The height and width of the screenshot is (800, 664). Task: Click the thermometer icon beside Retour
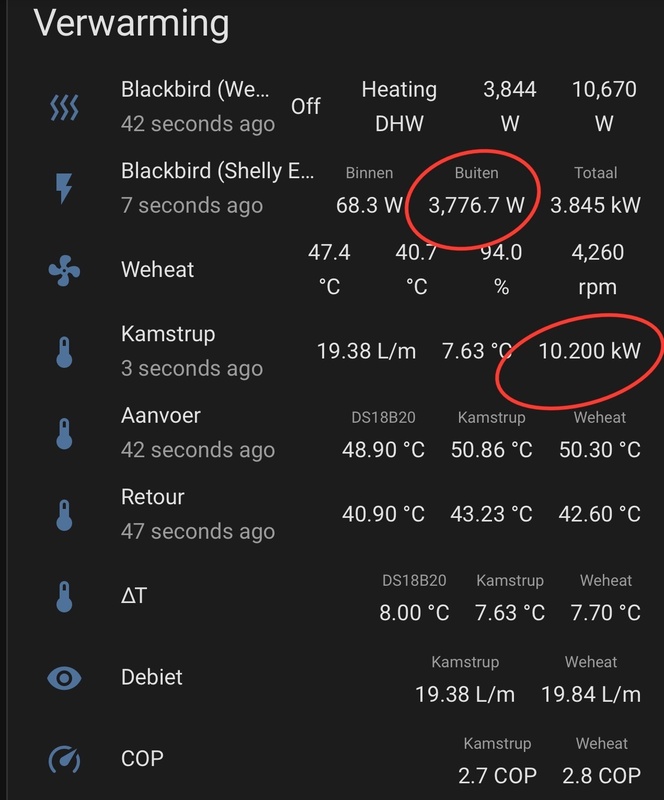tap(64, 514)
